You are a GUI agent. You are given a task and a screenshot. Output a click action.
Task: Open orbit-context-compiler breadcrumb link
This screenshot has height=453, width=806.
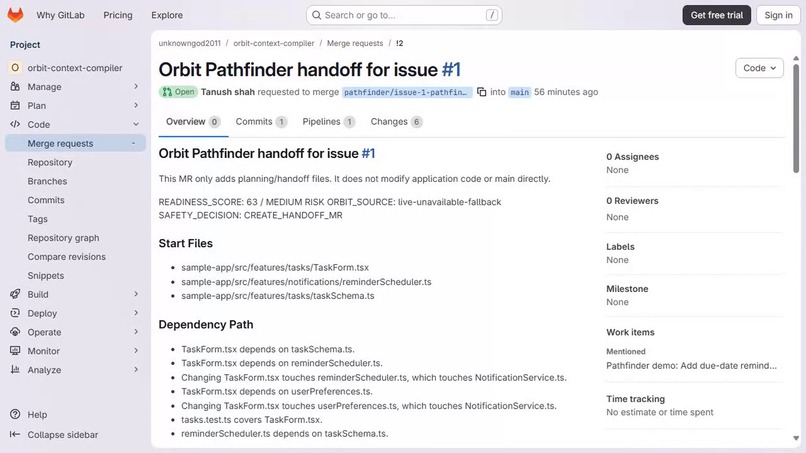273,43
